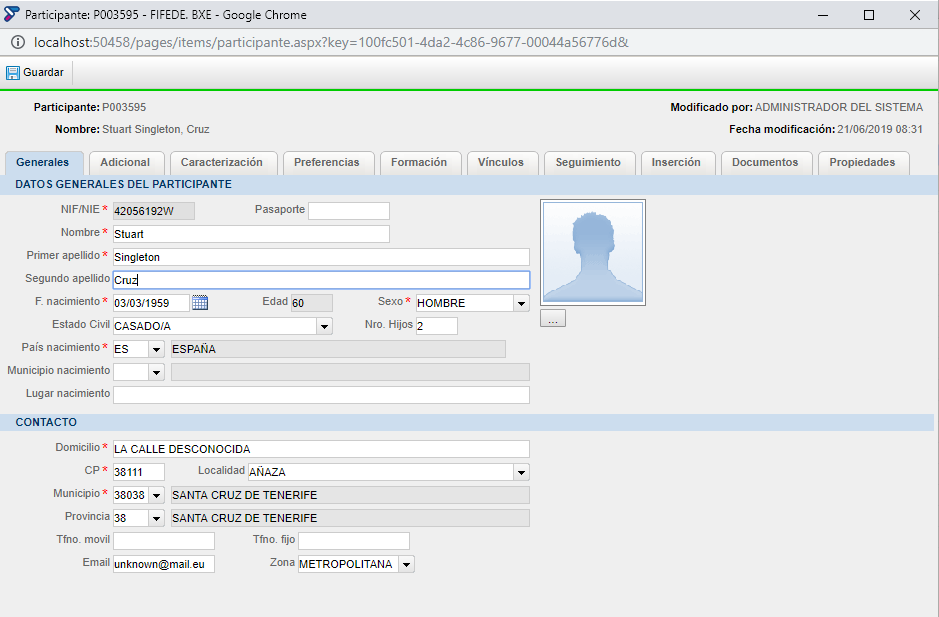Expand the Estado Civil dropdown
This screenshot has height=617, width=939.
(x=325, y=326)
